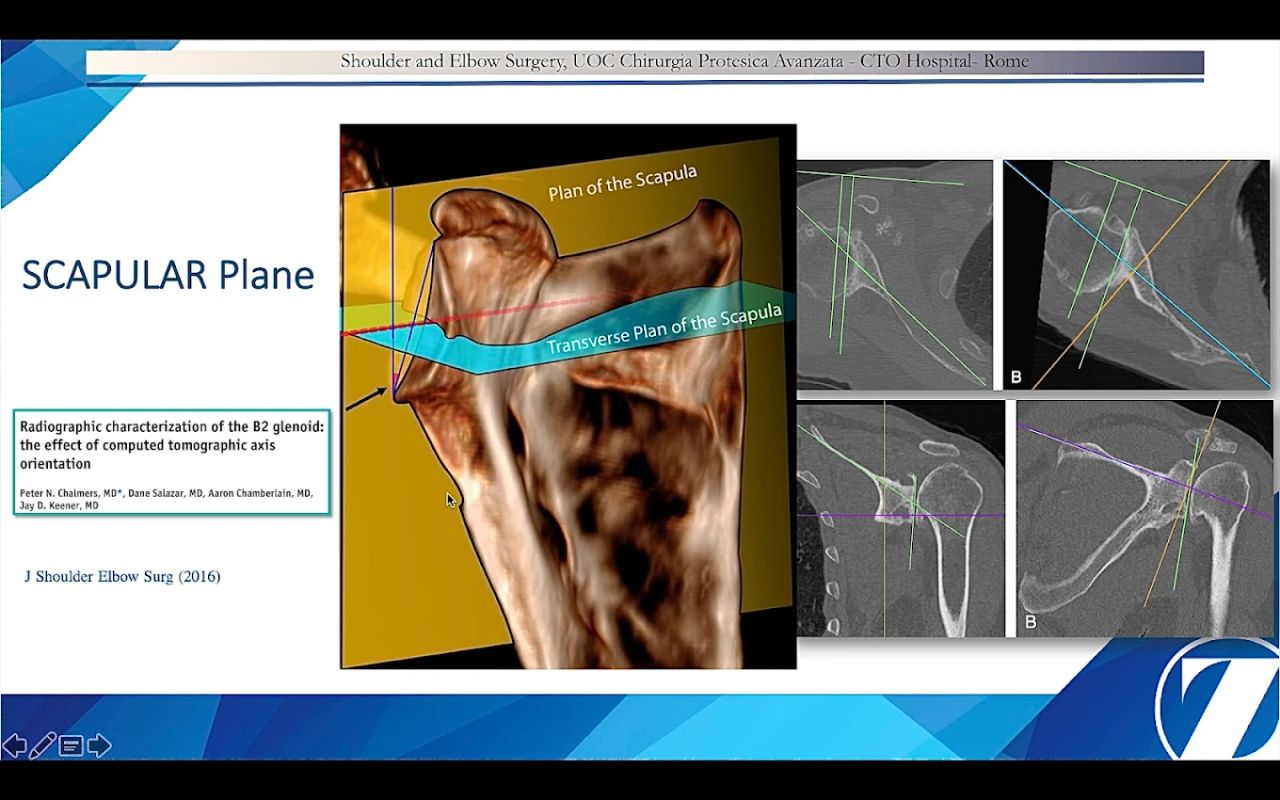
Task: Open the slide show options menu icon
Action: point(71,745)
